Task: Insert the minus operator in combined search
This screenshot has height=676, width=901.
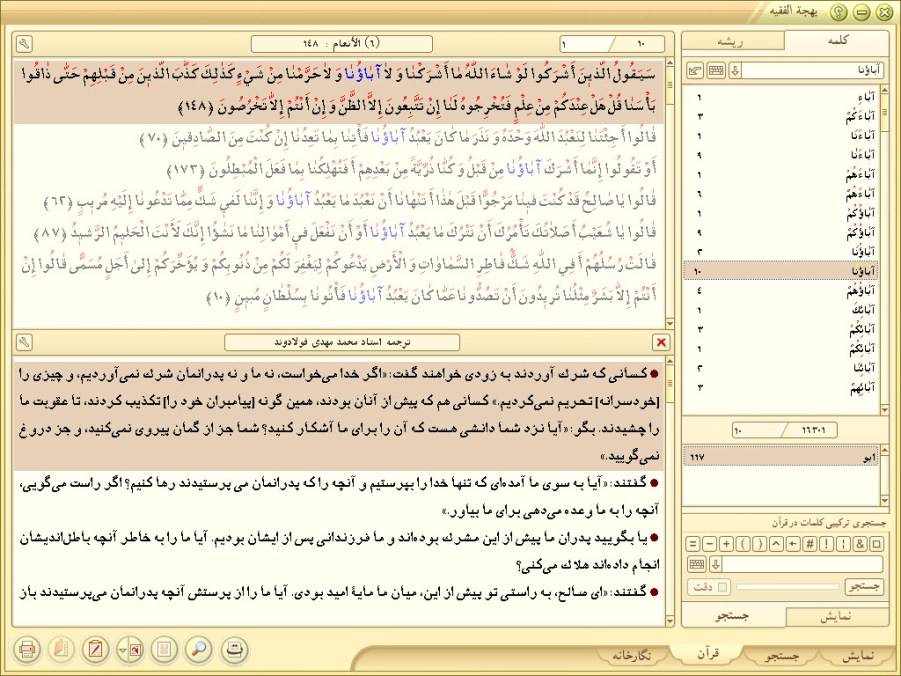Action: [710, 544]
